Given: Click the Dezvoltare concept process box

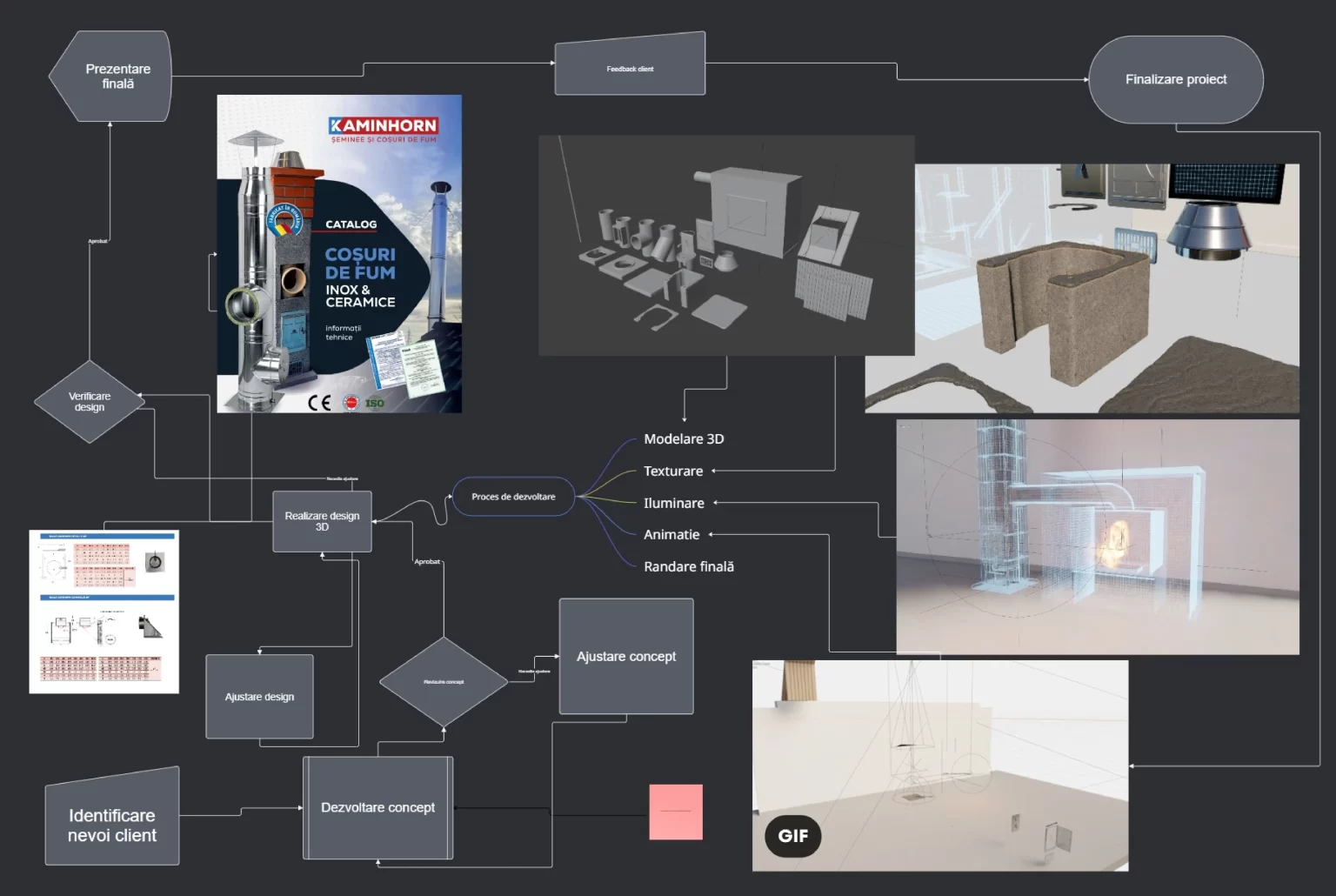Looking at the screenshot, I should [377, 807].
